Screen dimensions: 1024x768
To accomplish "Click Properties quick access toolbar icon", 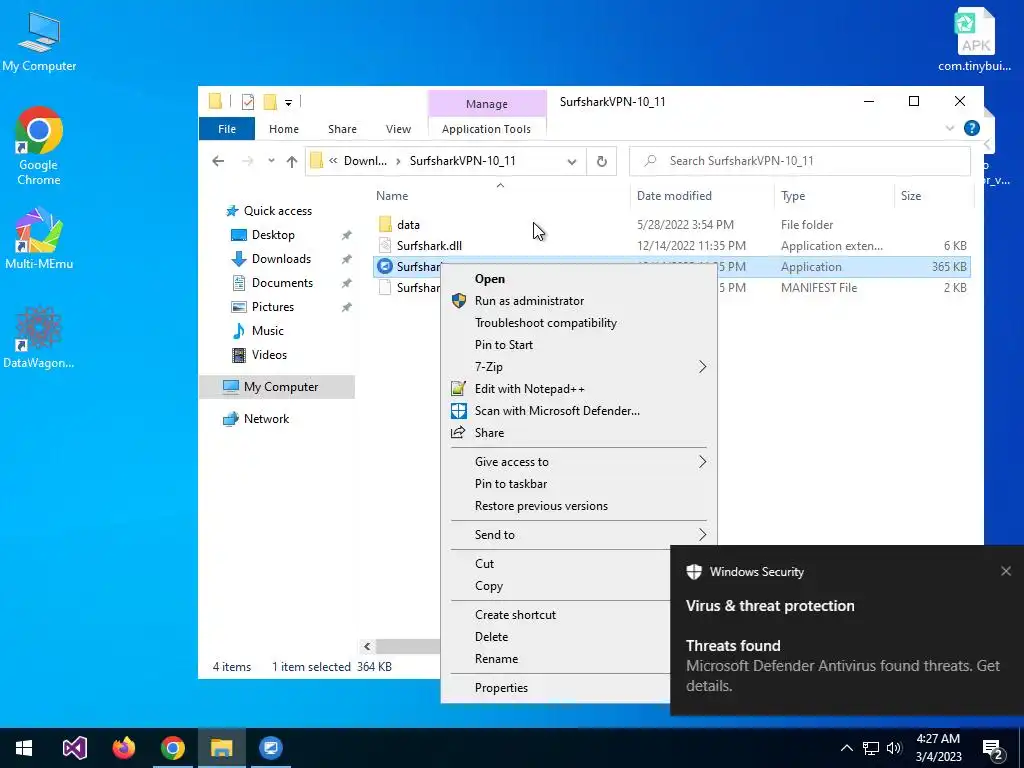I will [248, 102].
